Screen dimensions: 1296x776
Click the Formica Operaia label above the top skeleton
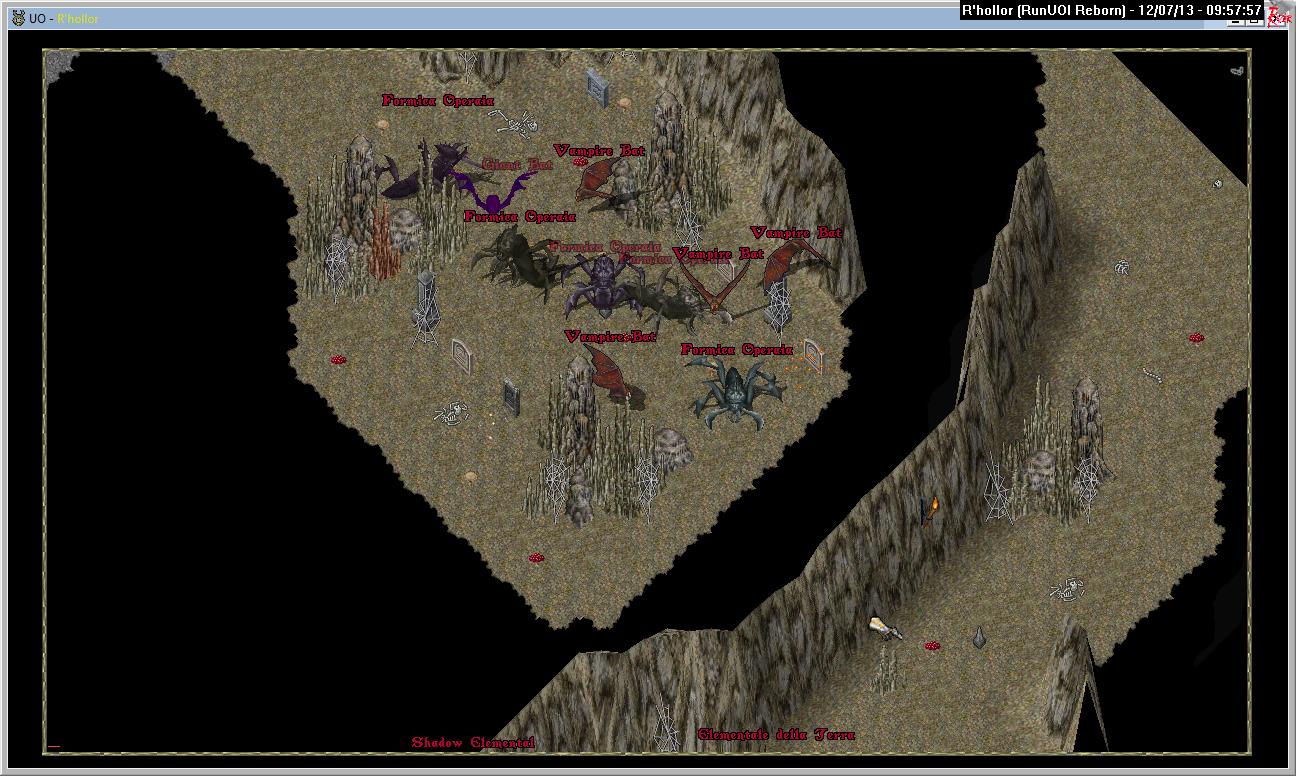point(438,101)
